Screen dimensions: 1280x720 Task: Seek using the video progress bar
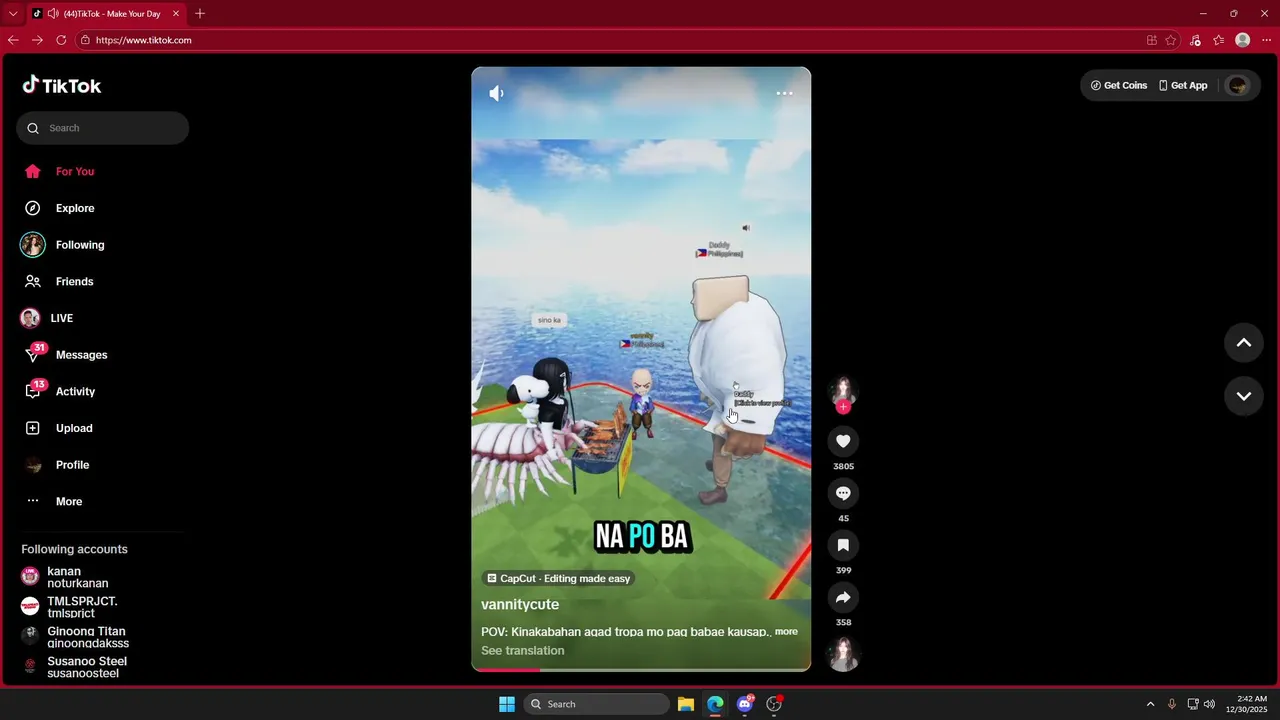point(641,669)
